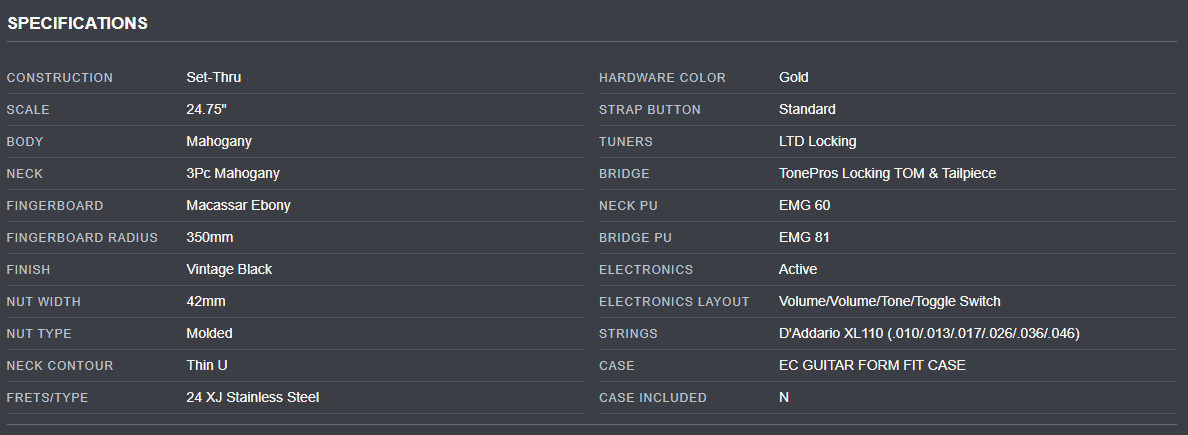The image size is (1188, 435).
Task: Click 24 XJ Stainless Steel frets value
Action: (x=252, y=397)
